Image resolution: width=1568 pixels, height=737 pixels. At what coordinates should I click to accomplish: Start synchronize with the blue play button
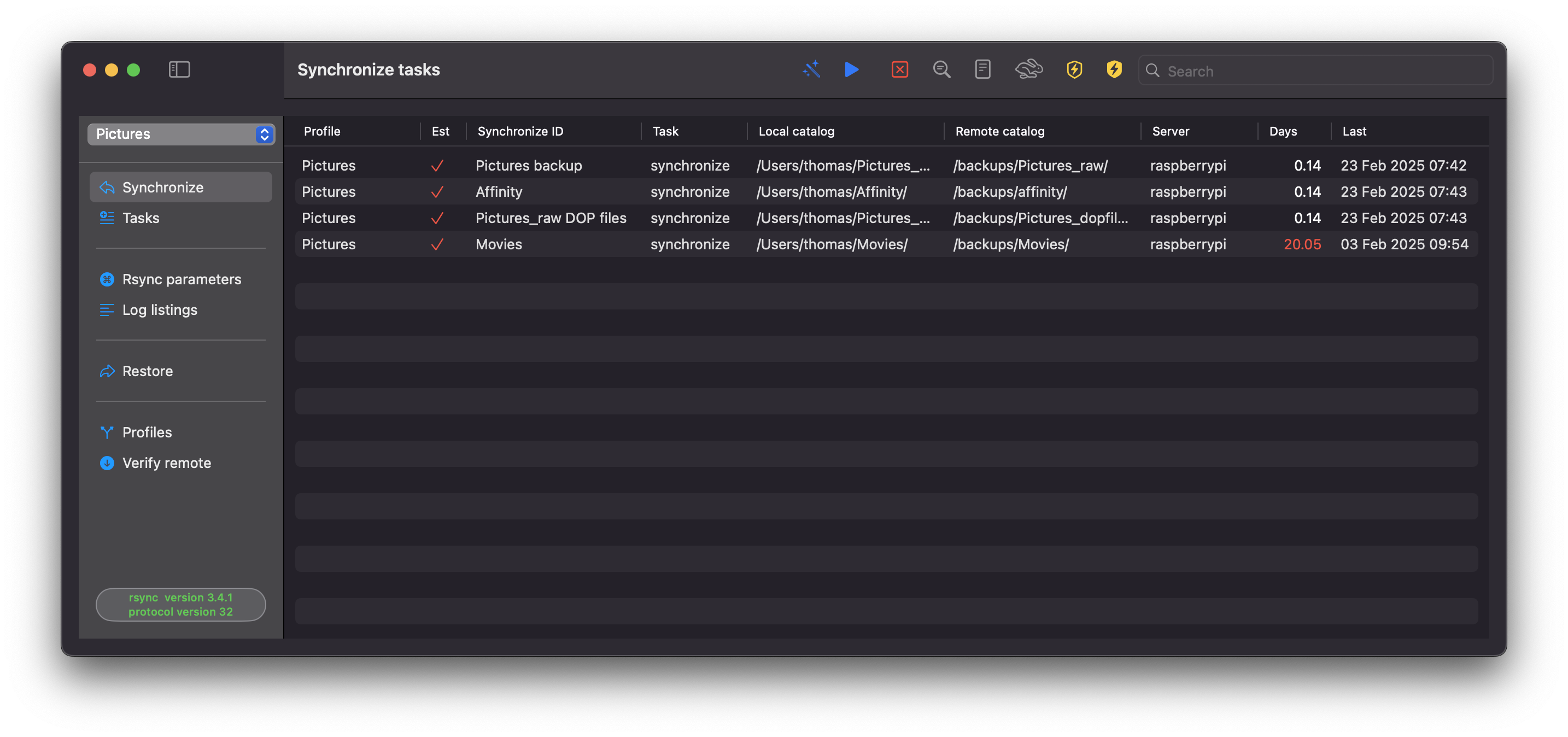[x=852, y=69]
